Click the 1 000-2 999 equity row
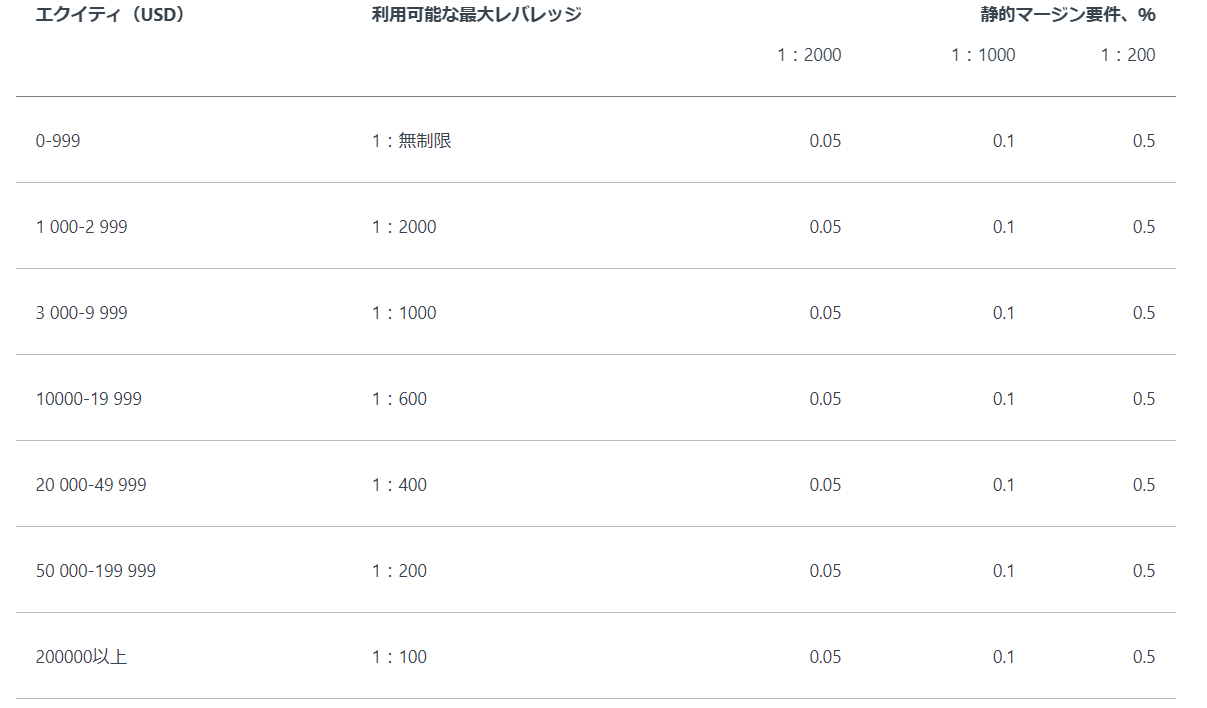 click(x=81, y=227)
